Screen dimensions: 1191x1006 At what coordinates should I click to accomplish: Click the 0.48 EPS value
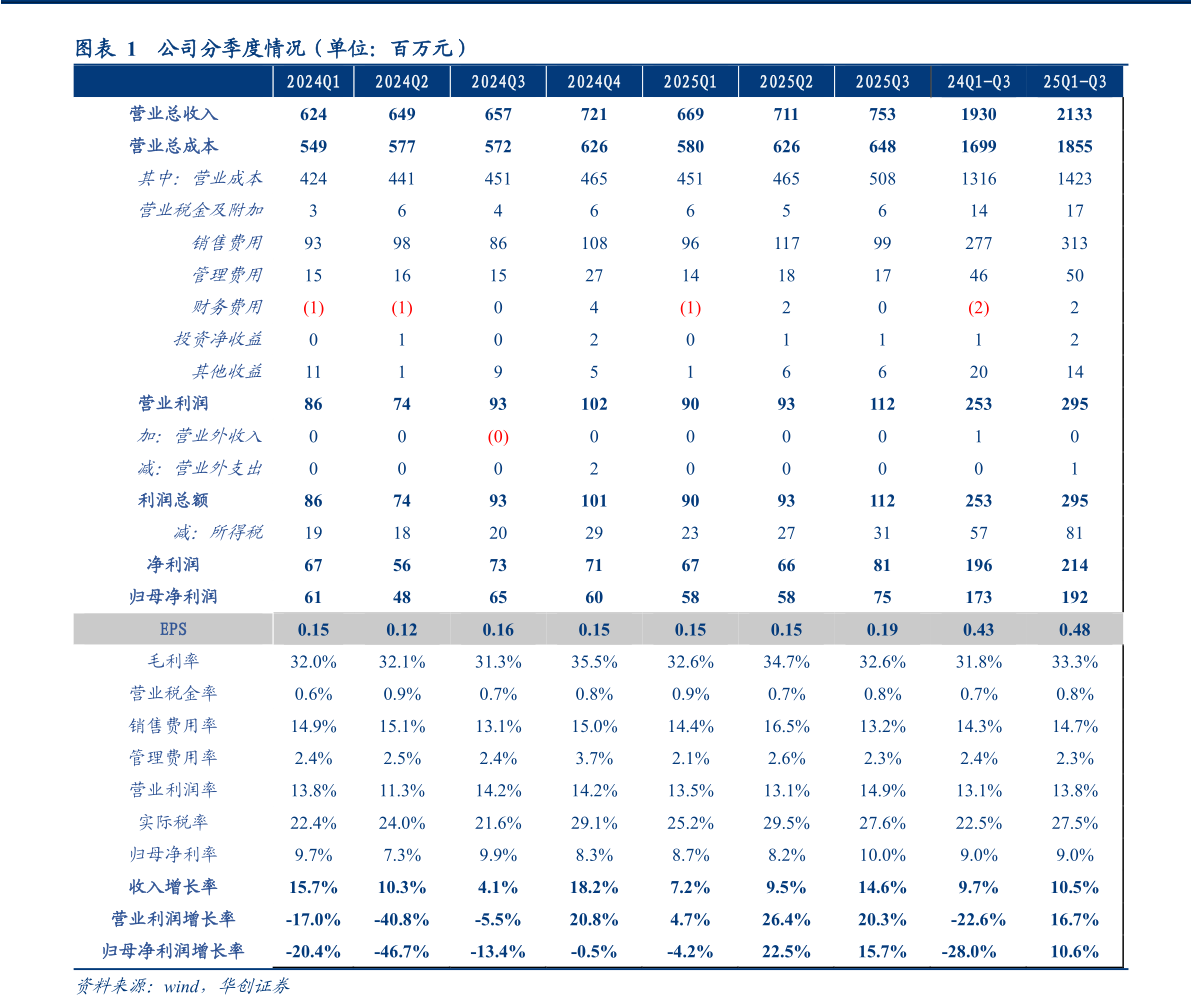click(1074, 630)
